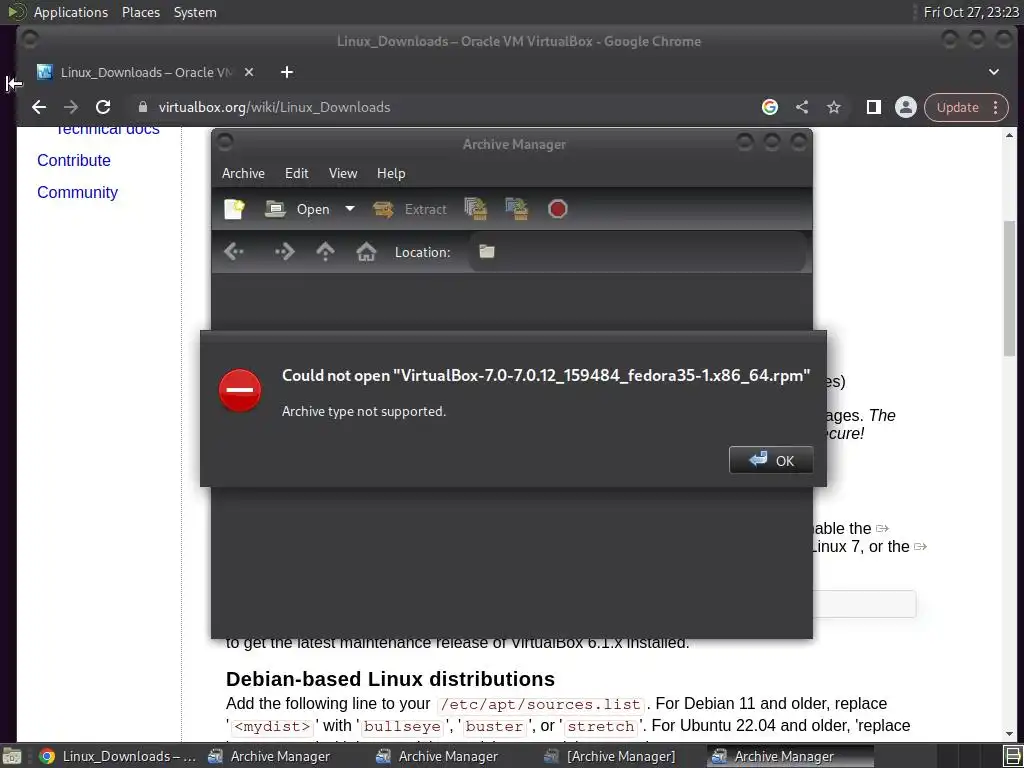Open the Community sidebar link
This screenshot has height=768, width=1024.
point(77,192)
